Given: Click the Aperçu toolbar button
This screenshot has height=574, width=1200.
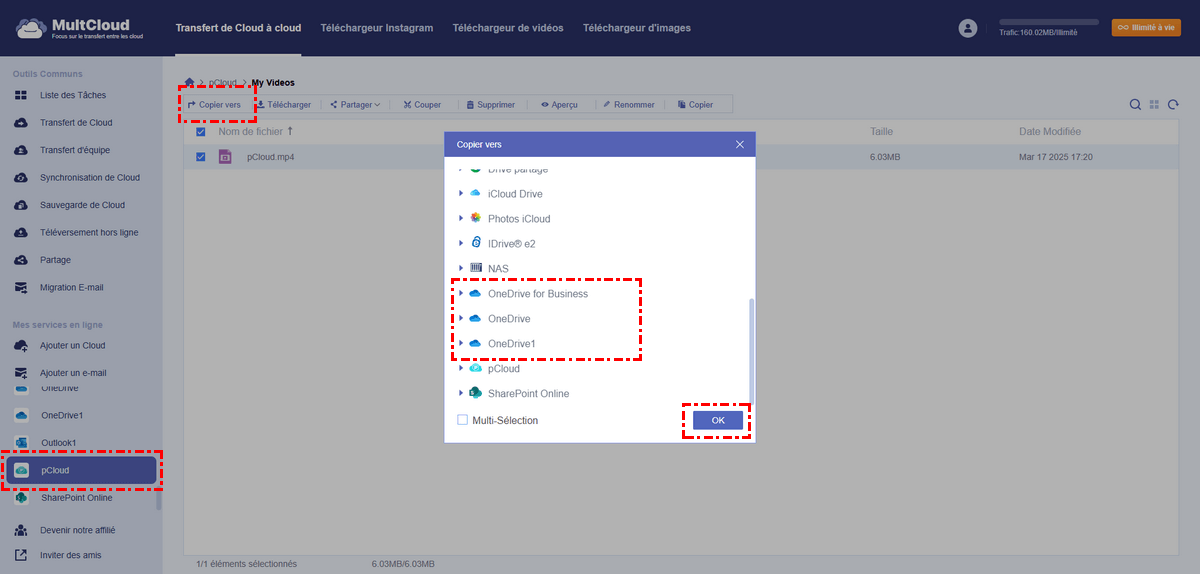Looking at the screenshot, I should coord(559,105).
